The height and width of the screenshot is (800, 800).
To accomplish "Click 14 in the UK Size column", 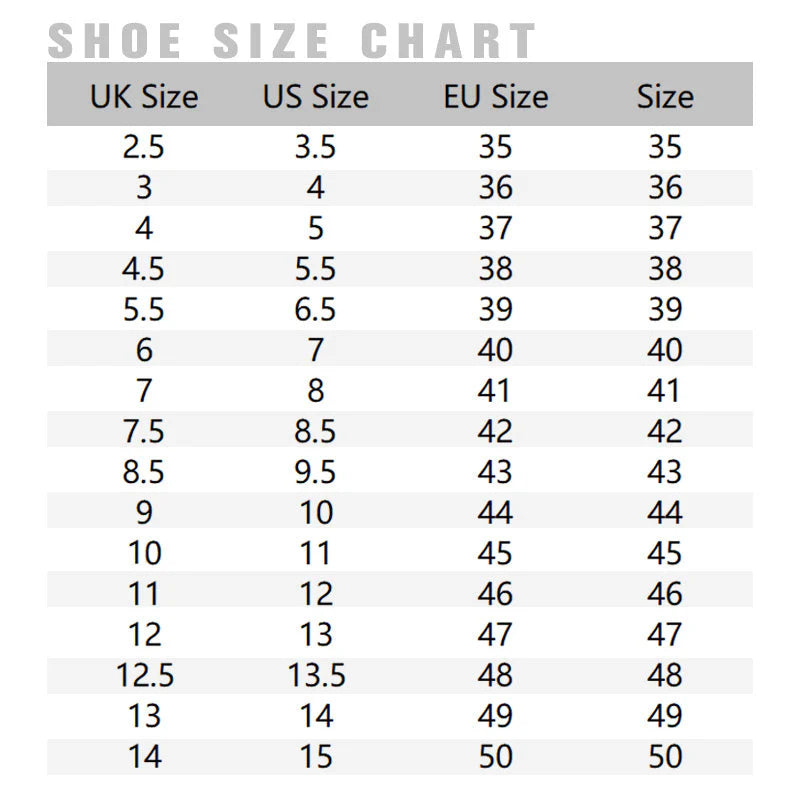I will (x=144, y=757).
